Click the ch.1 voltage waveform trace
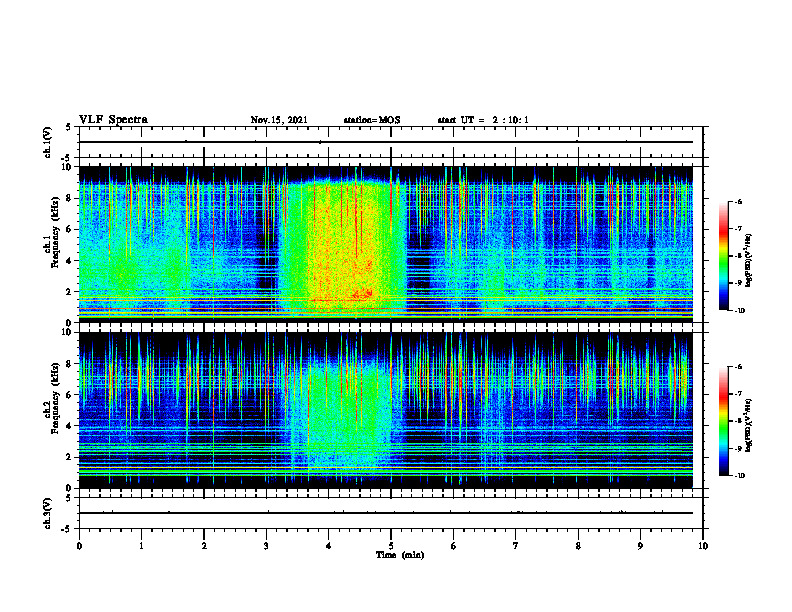The height and width of the screenshot is (612, 792). (385, 142)
